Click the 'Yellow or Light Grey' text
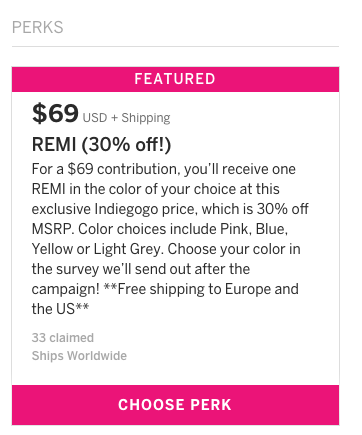 (x=97, y=249)
